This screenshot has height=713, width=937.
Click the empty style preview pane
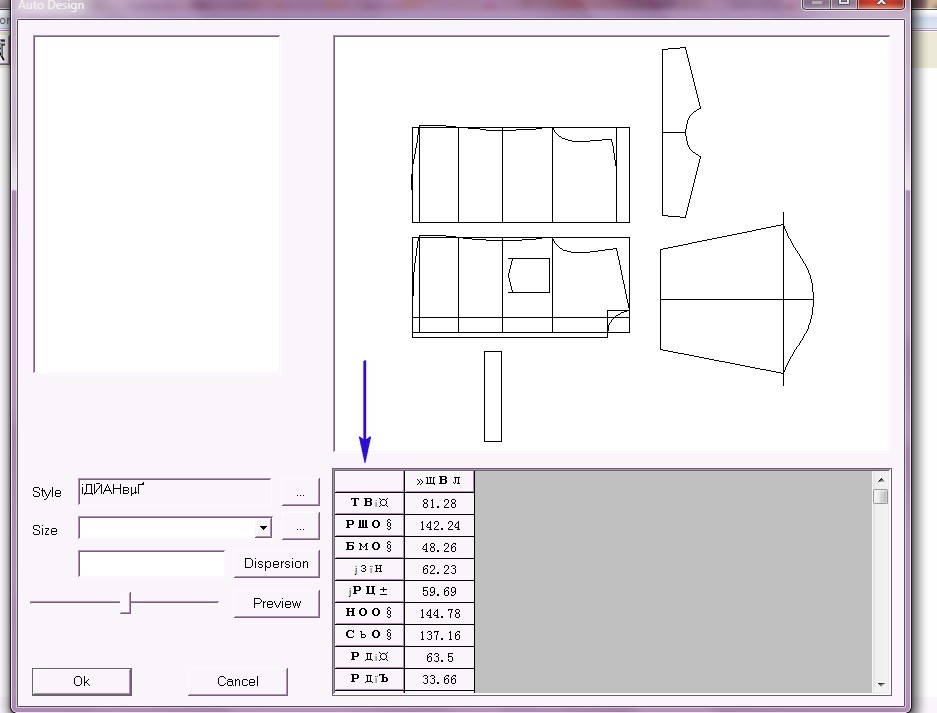(x=157, y=204)
